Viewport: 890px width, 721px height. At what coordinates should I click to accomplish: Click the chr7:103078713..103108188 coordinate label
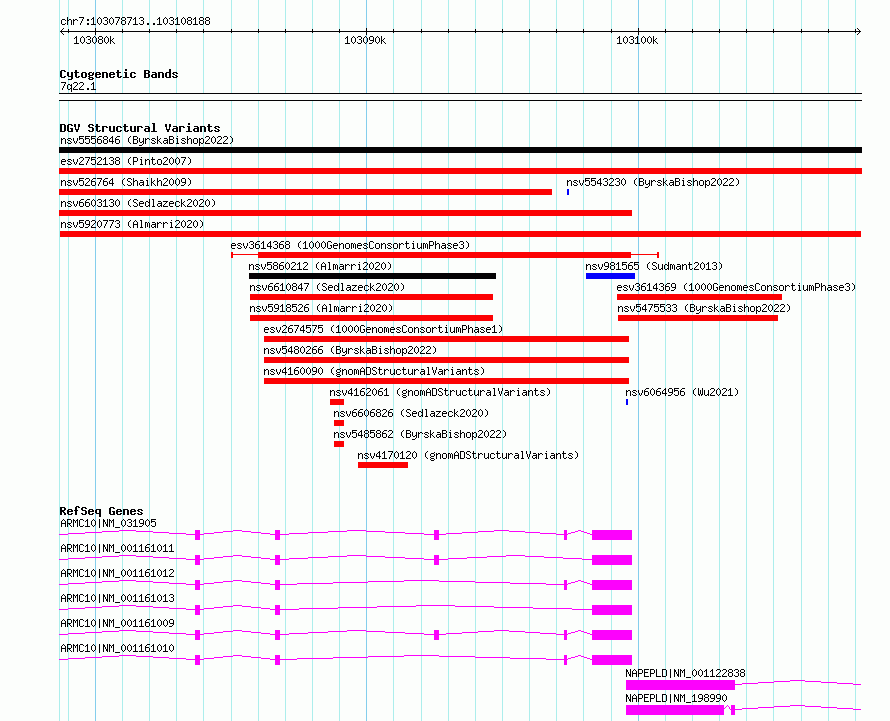click(135, 21)
